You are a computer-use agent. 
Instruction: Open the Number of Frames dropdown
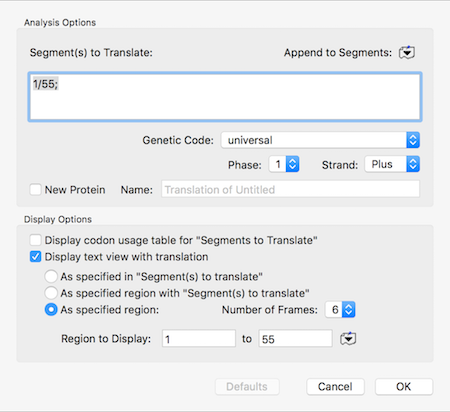[340, 310]
